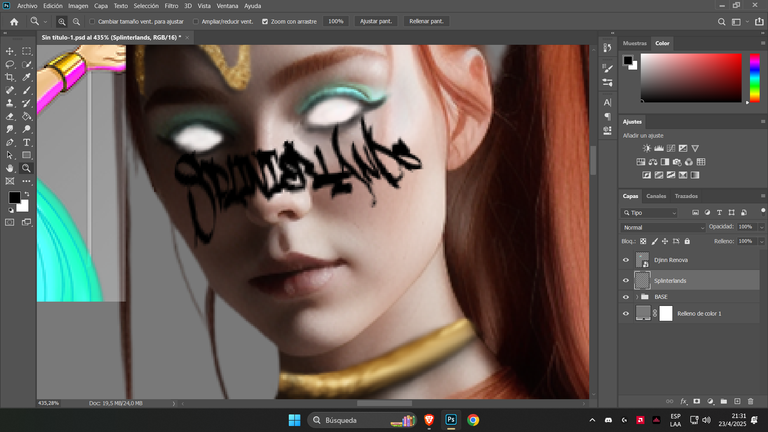Open the layer filter Tipo dropdown
The image size is (768, 432).
pyautogui.click(x=649, y=213)
